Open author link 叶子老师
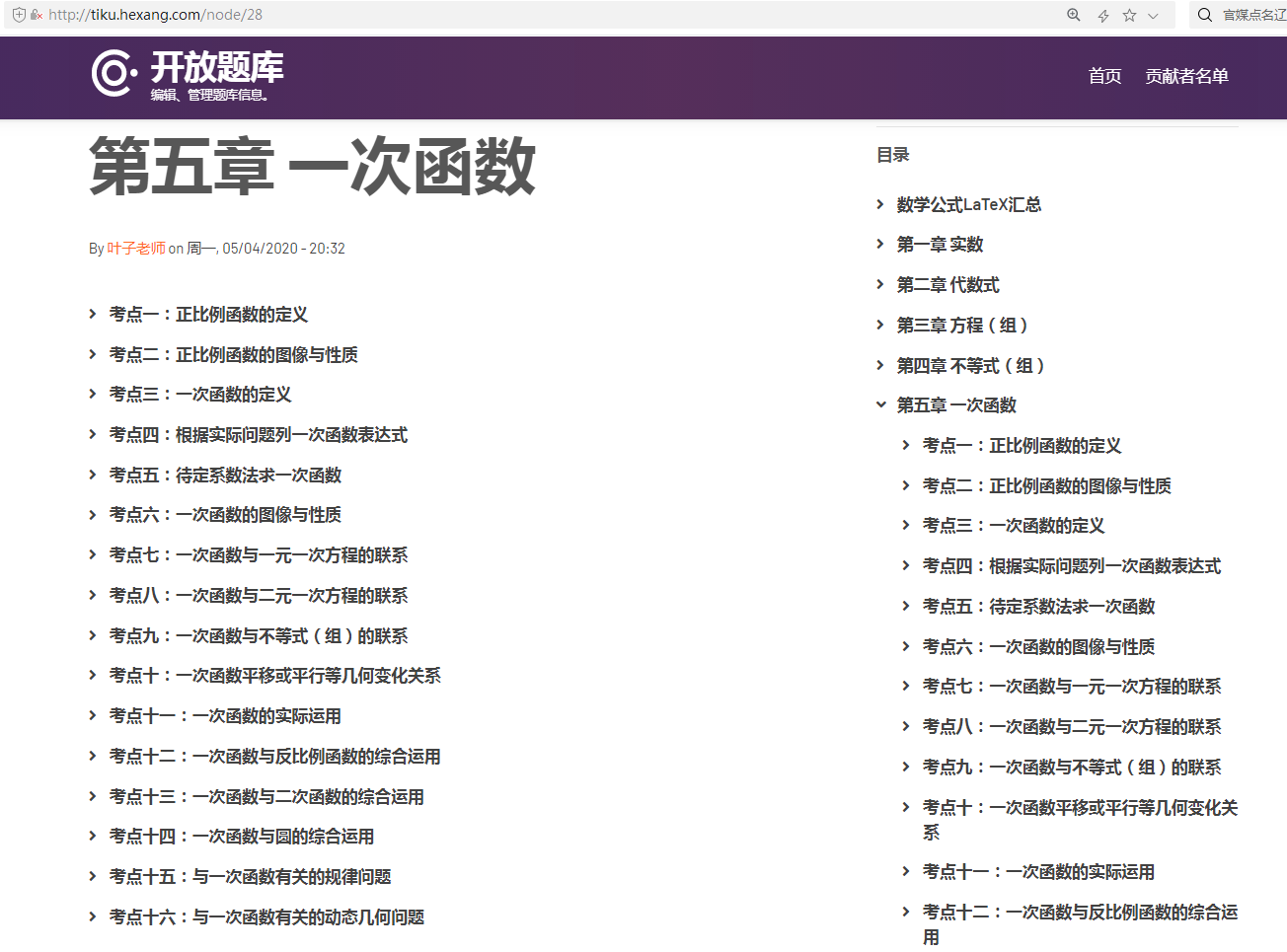 136,249
